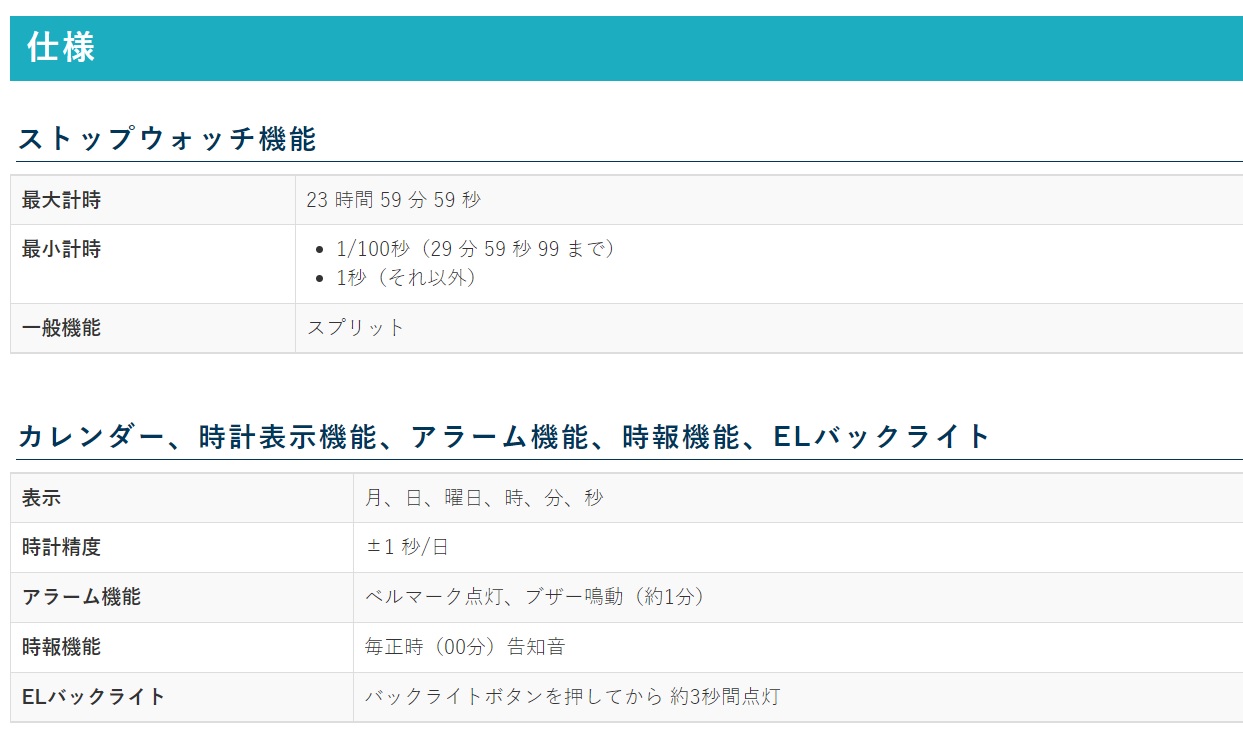
Task: Select the アラーム機能 row label
Action: click(82, 597)
